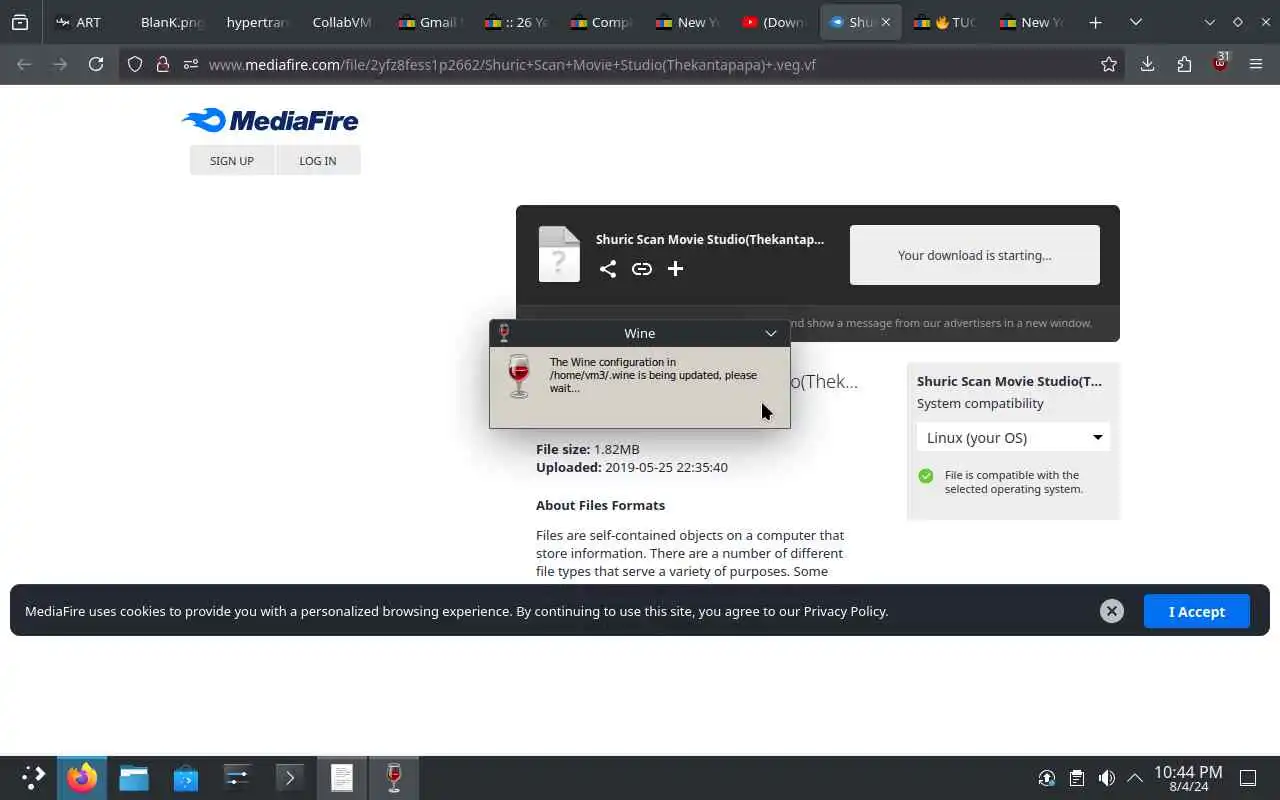This screenshot has height=800, width=1280.
Task: Open System Settings from taskbar
Action: click(x=238, y=777)
